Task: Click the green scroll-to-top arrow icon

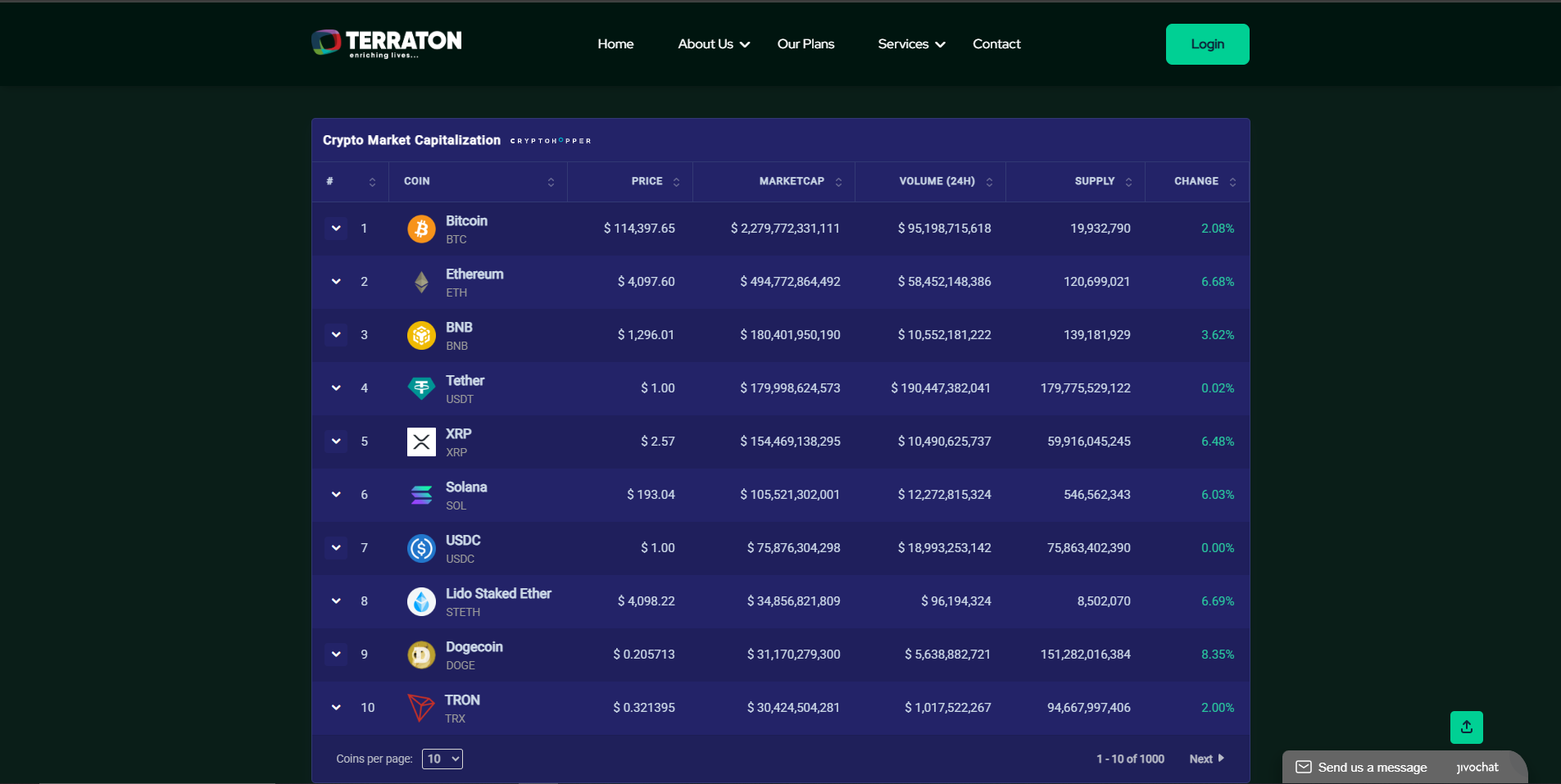Action: coord(1466,727)
